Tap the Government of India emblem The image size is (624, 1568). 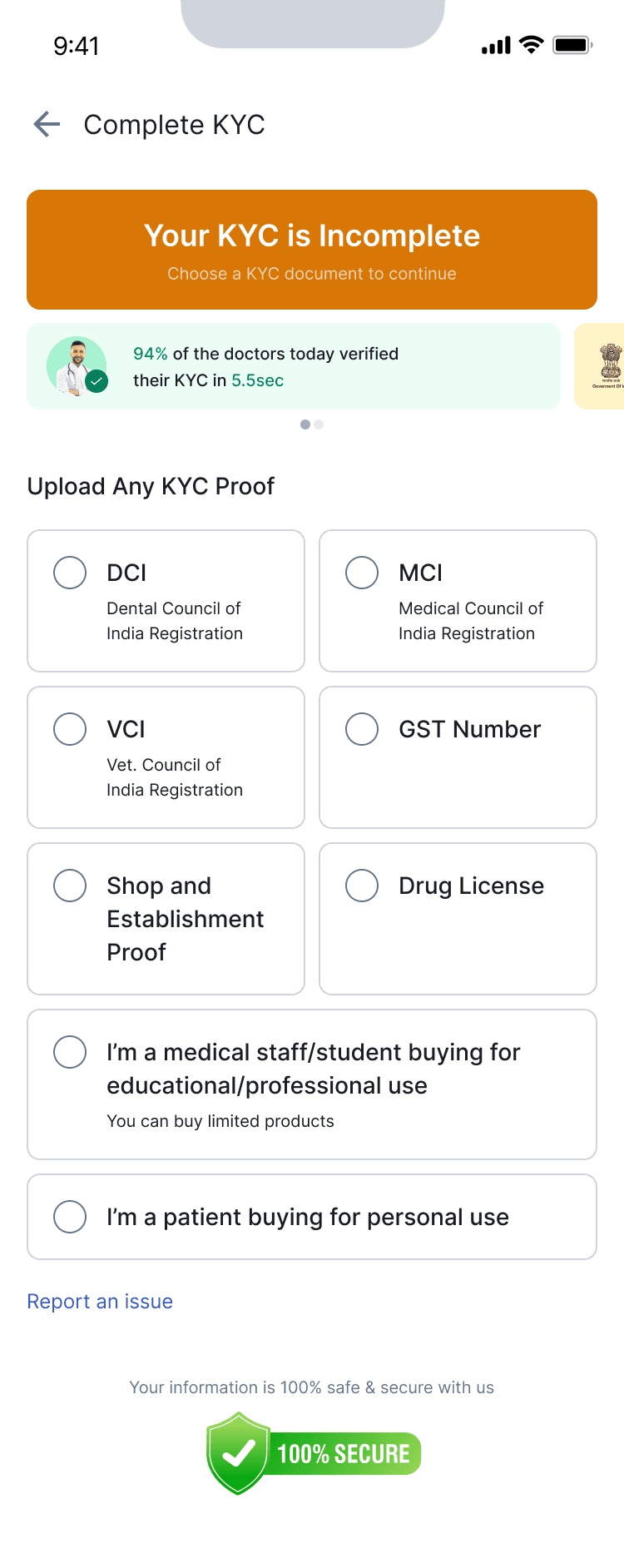(x=610, y=365)
